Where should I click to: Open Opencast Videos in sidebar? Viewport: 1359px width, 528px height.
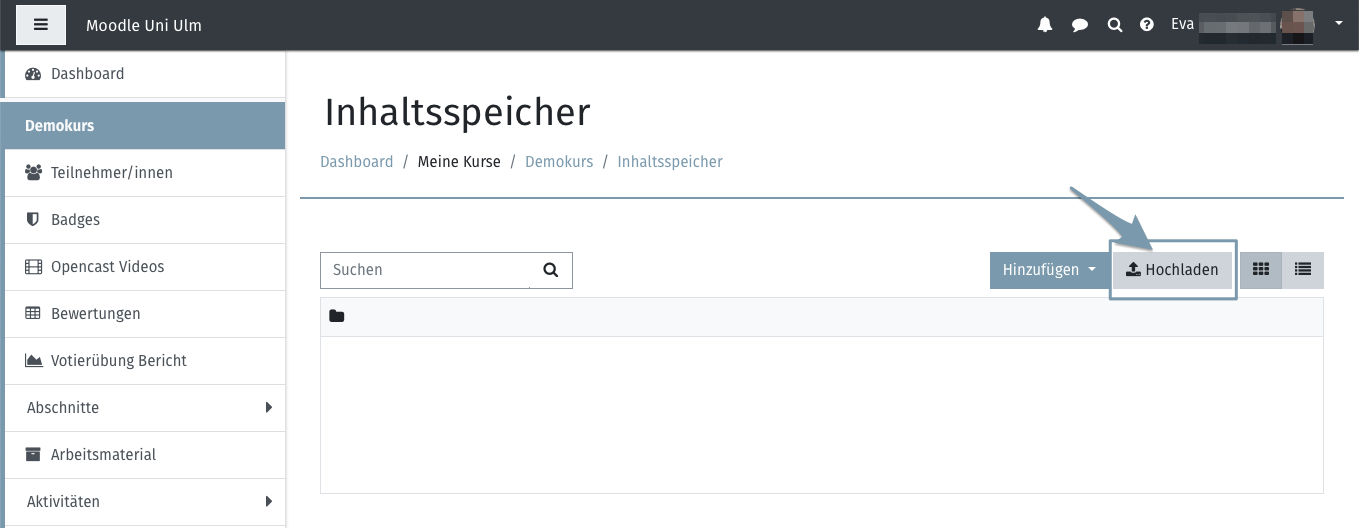point(107,267)
